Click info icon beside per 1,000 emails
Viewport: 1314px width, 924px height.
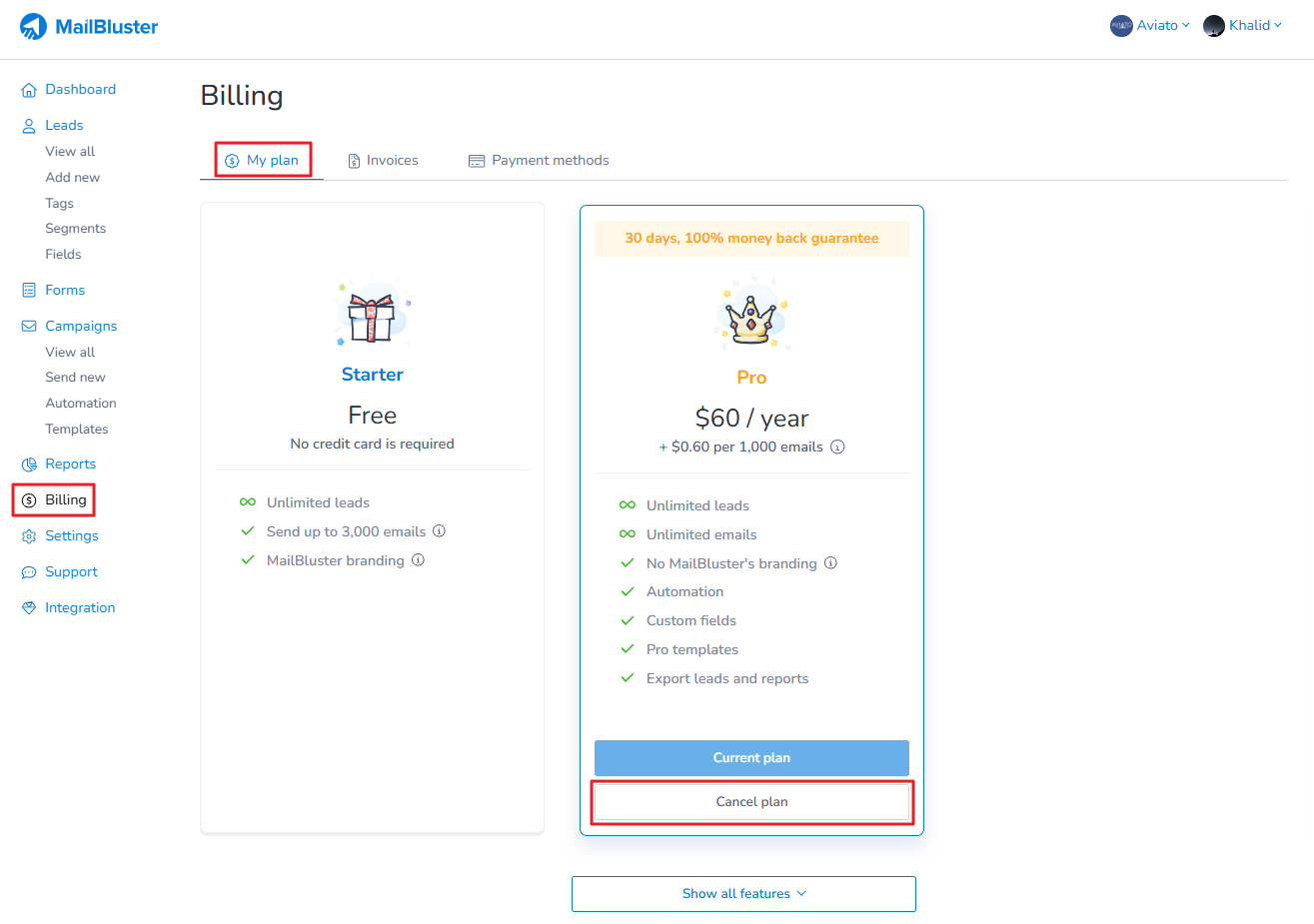837,448
